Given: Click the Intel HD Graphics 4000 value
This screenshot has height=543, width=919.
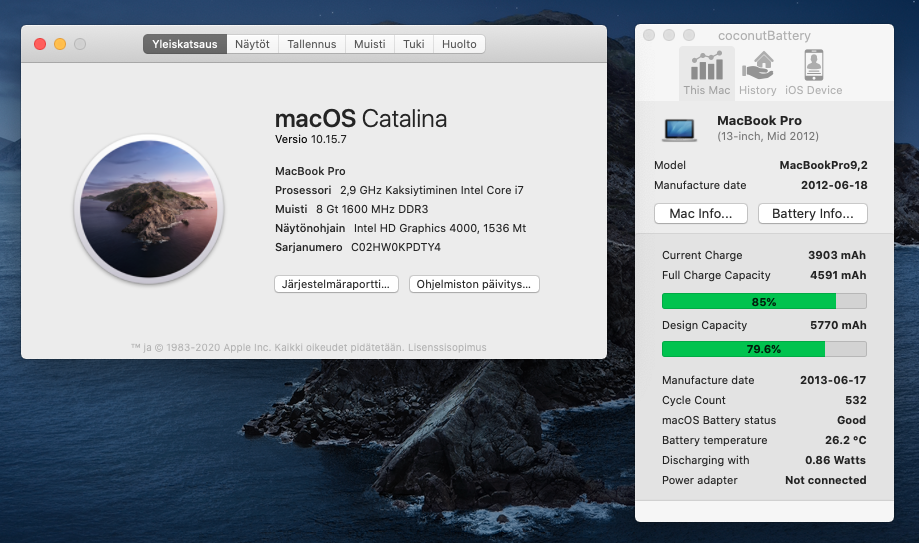Looking at the screenshot, I should click(440, 228).
